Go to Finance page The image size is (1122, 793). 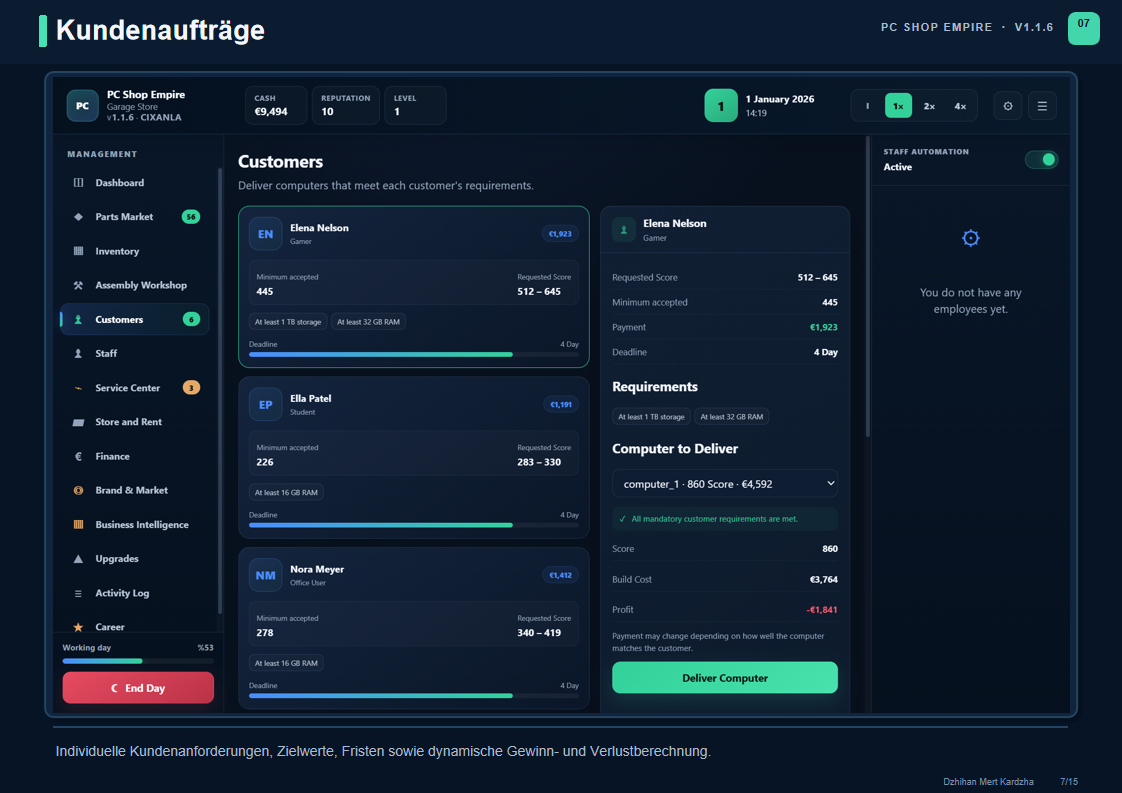(x=135, y=456)
